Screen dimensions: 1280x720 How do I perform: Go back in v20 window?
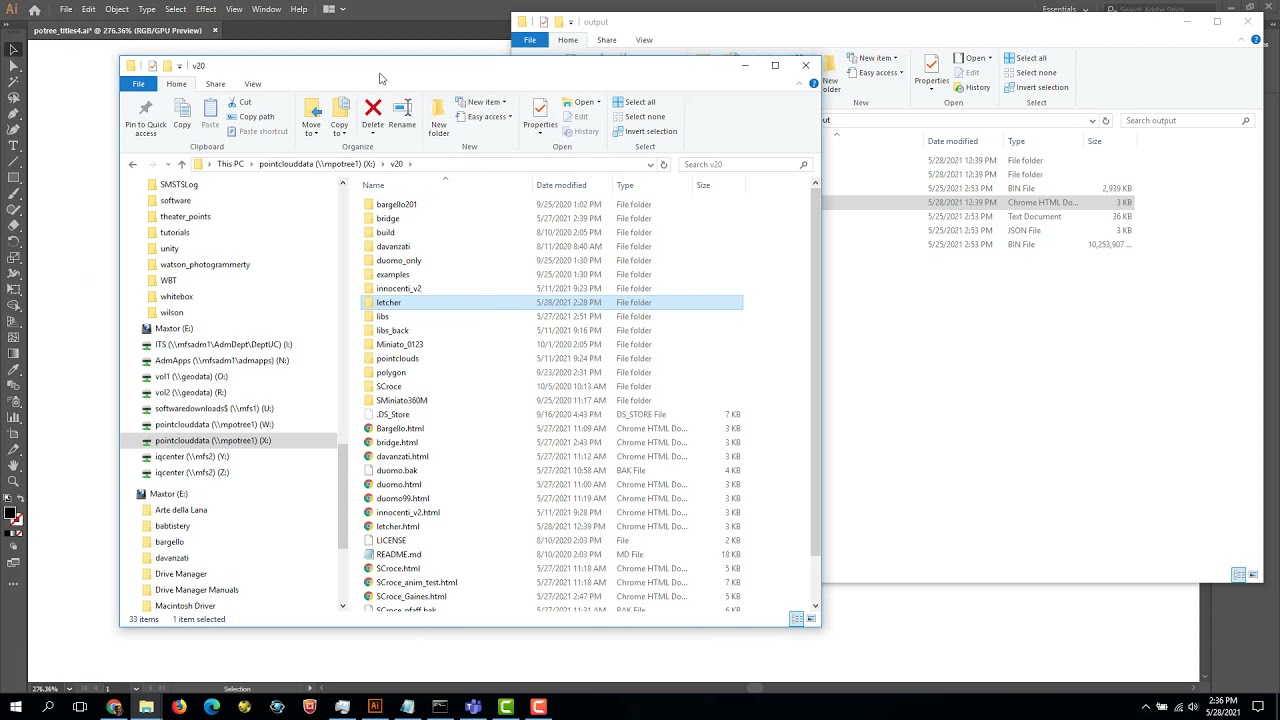click(x=132, y=164)
